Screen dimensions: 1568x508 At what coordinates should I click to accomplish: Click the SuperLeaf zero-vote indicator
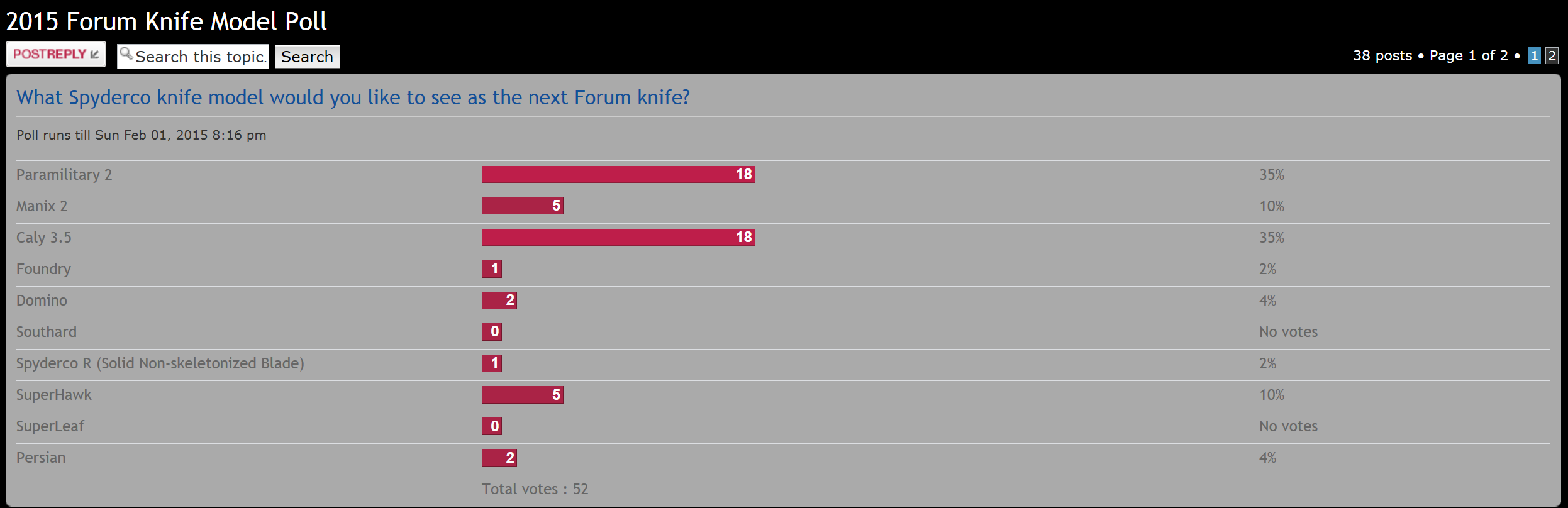[492, 426]
